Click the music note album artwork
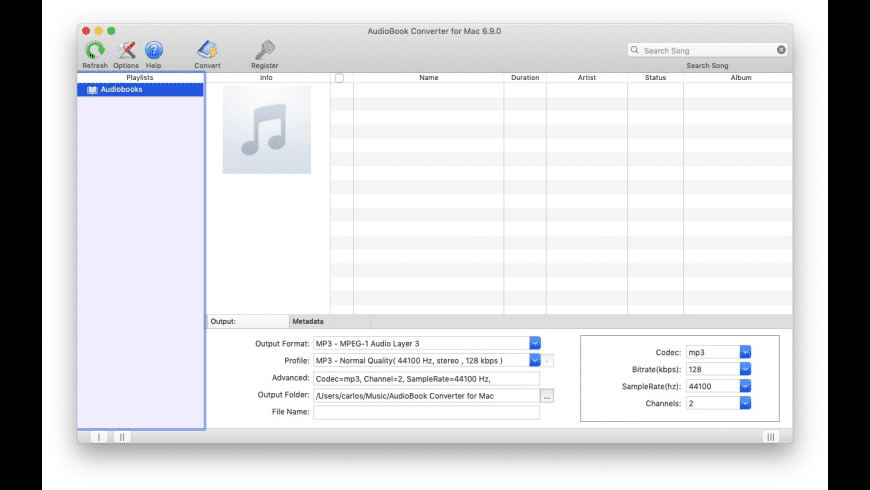 266,129
